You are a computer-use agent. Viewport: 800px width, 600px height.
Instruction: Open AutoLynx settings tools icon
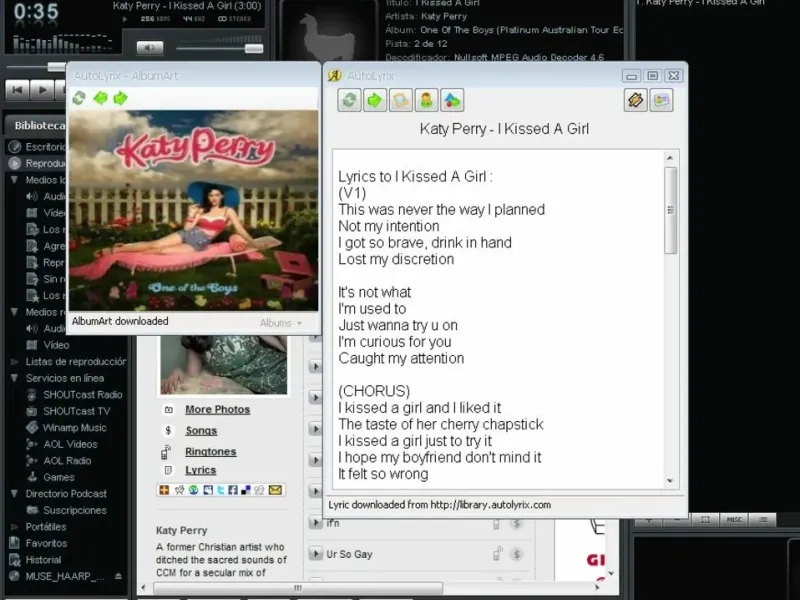pyautogui.click(x=636, y=100)
